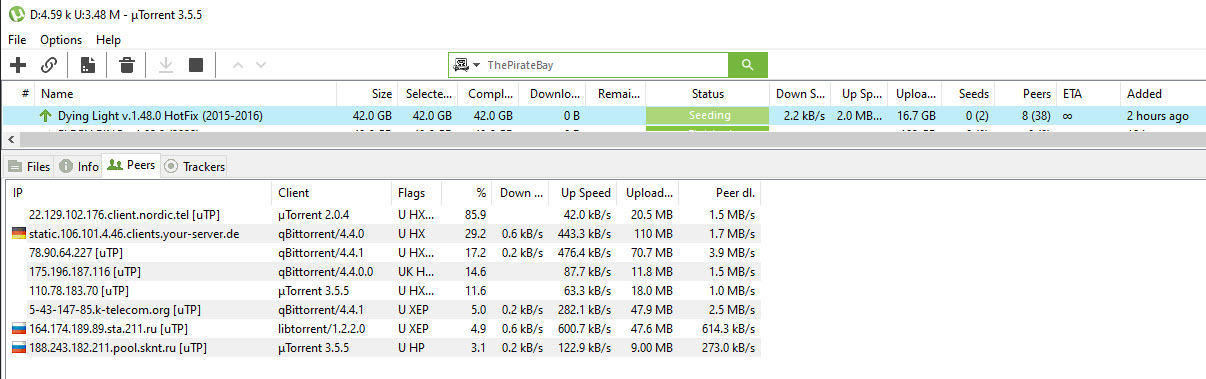Sort torrents by Size column header
Image resolution: width=1206 pixels, height=379 pixels.
click(382, 94)
